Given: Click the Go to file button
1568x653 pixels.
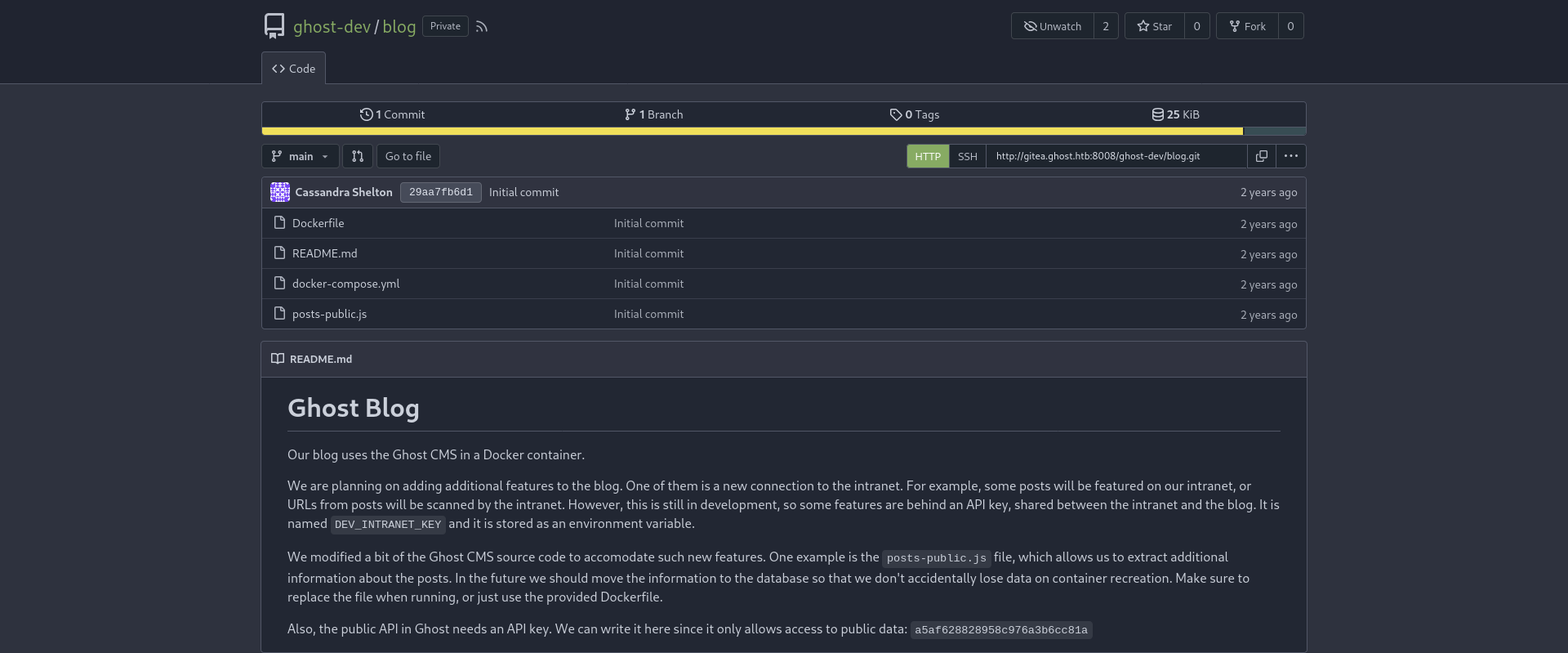Looking at the screenshot, I should [x=408, y=156].
